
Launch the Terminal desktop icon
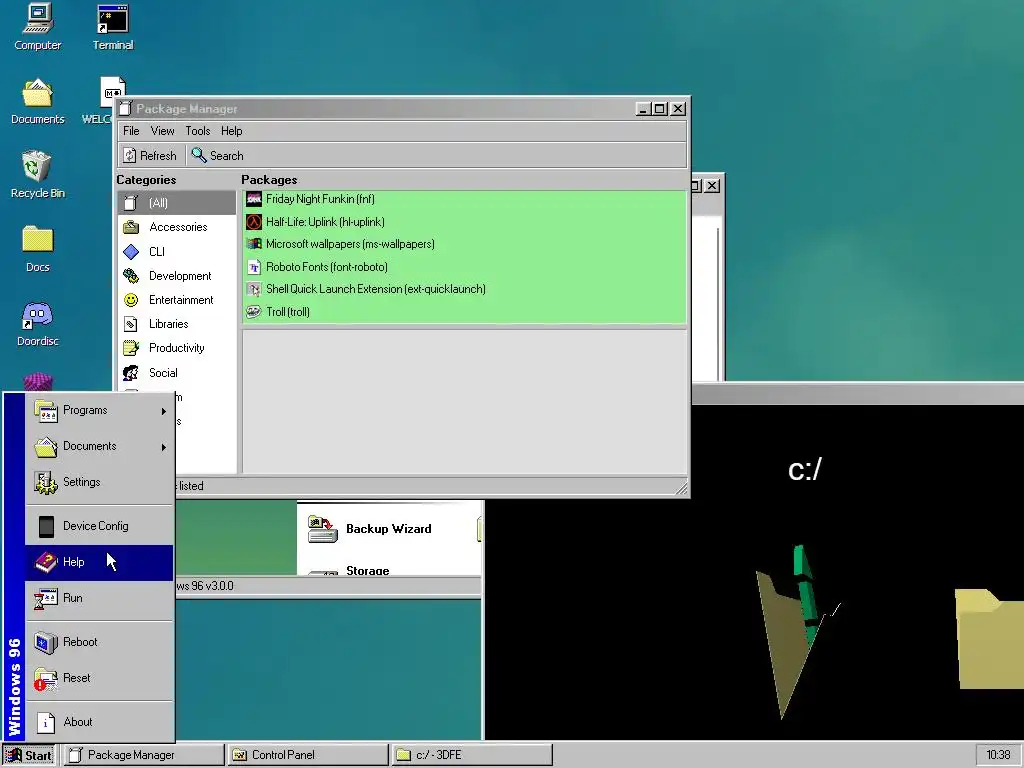pyautogui.click(x=112, y=18)
